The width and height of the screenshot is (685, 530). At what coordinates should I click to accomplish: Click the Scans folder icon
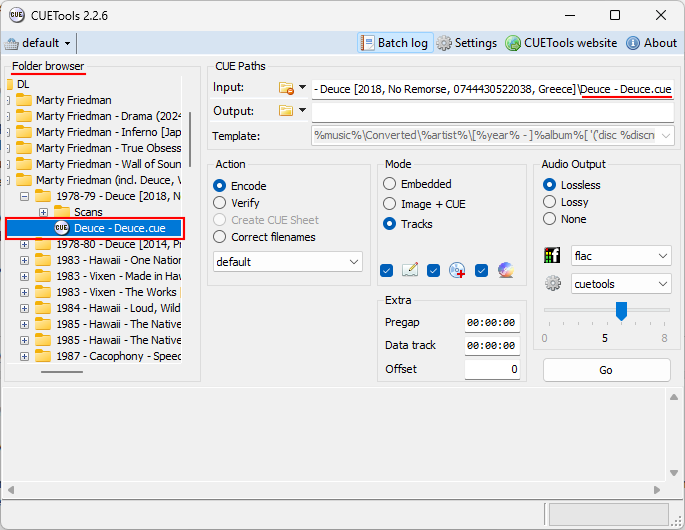(62, 212)
